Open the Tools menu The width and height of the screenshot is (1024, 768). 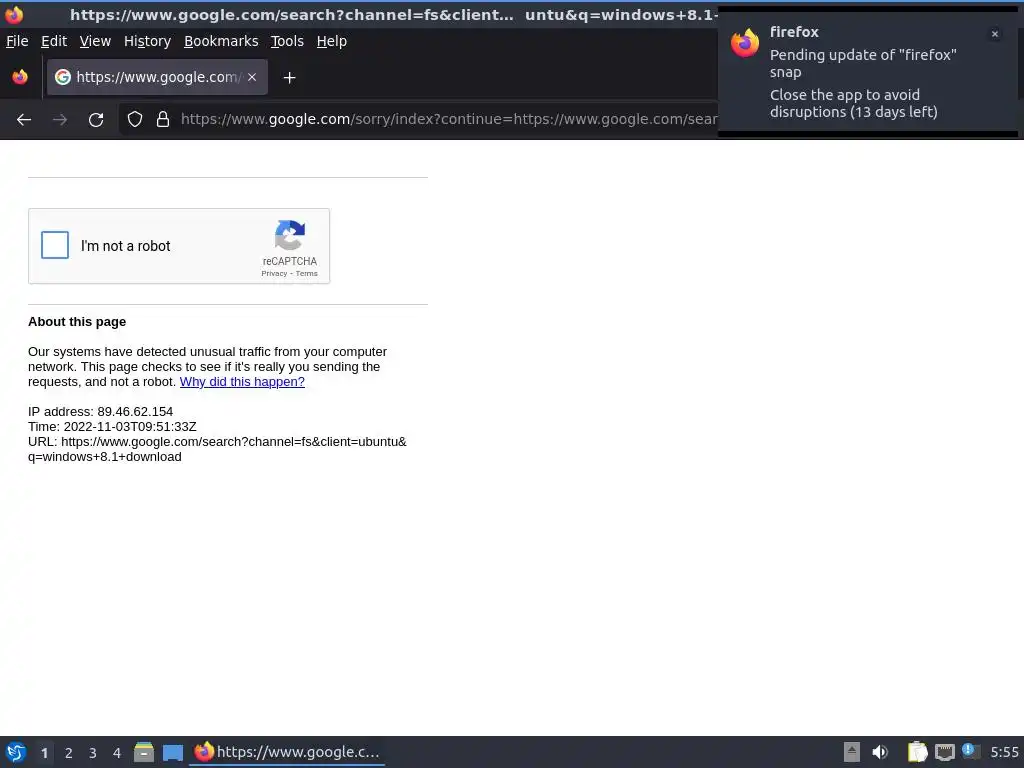[x=287, y=41]
